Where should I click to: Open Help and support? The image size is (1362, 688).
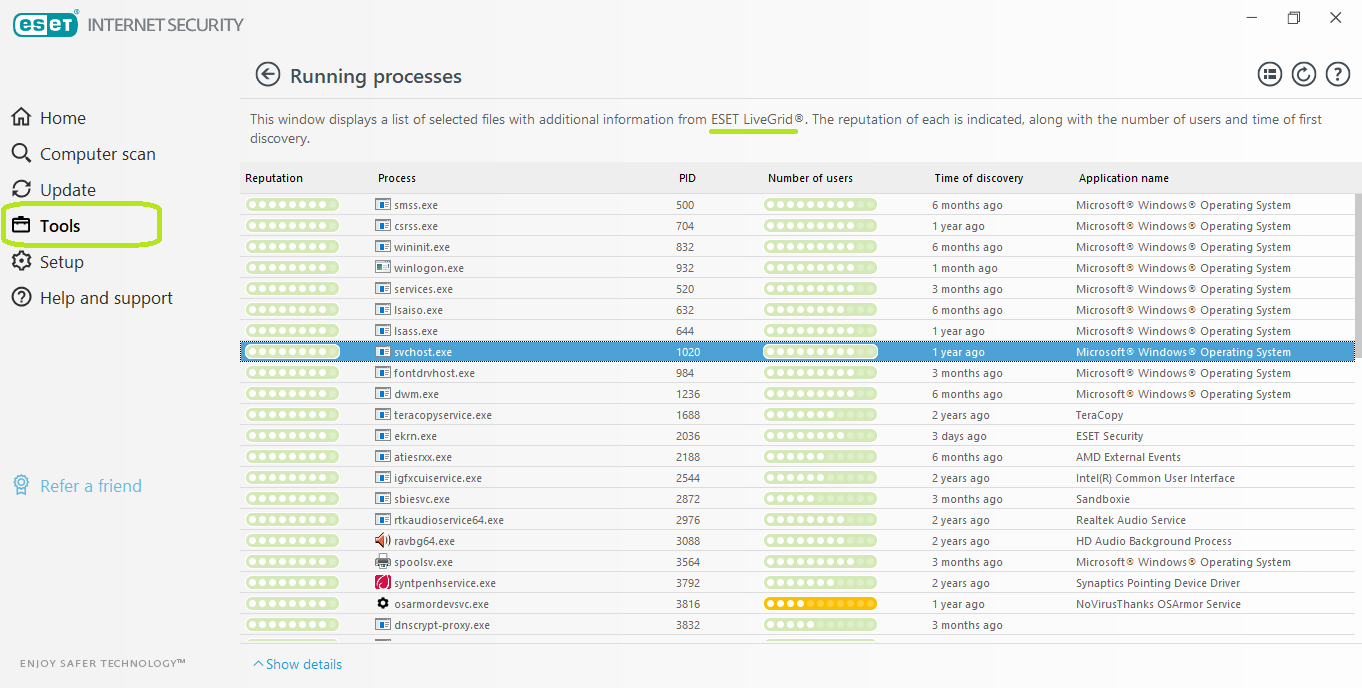coord(106,298)
